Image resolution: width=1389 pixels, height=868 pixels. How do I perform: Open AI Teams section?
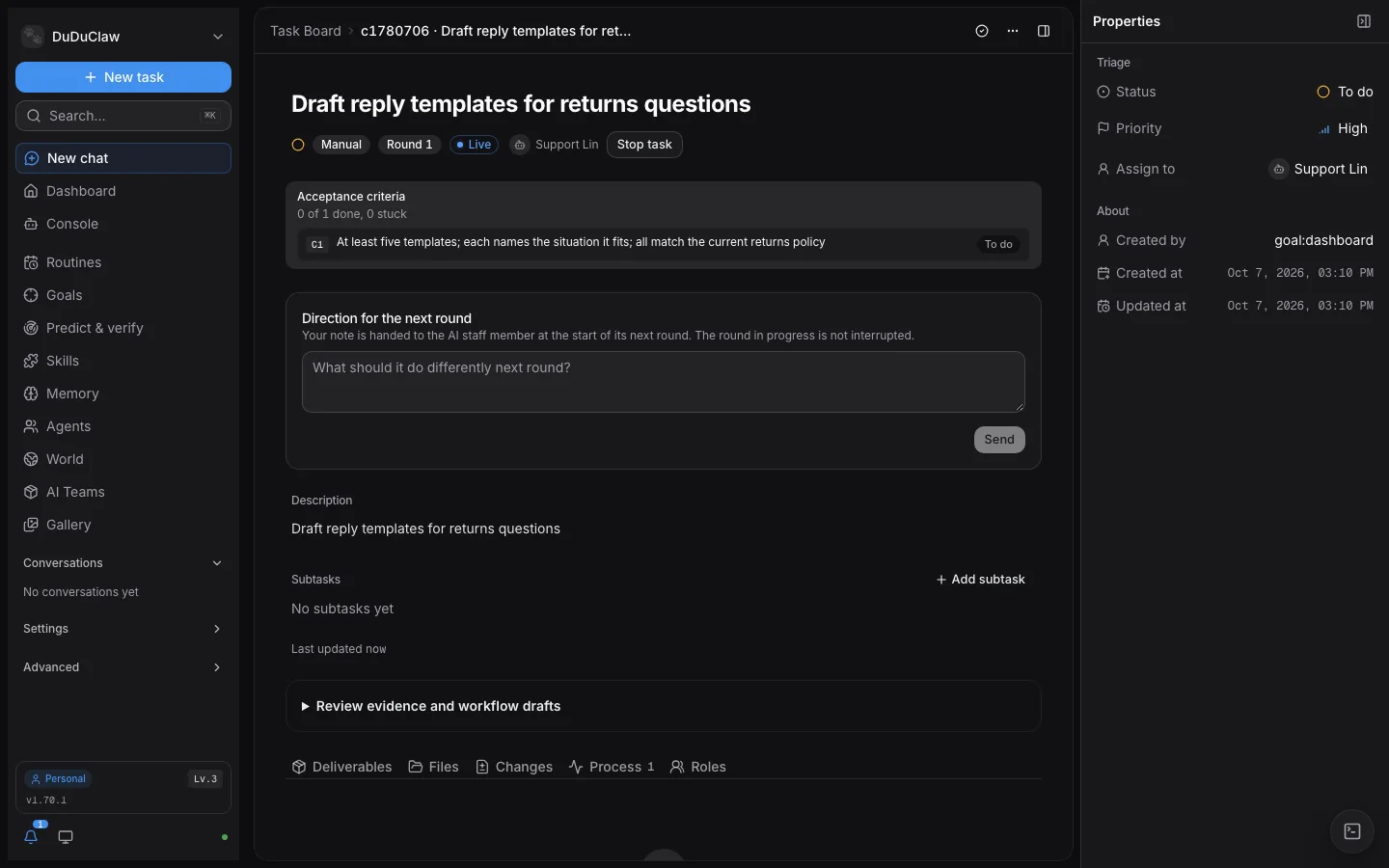pyautogui.click(x=123, y=492)
